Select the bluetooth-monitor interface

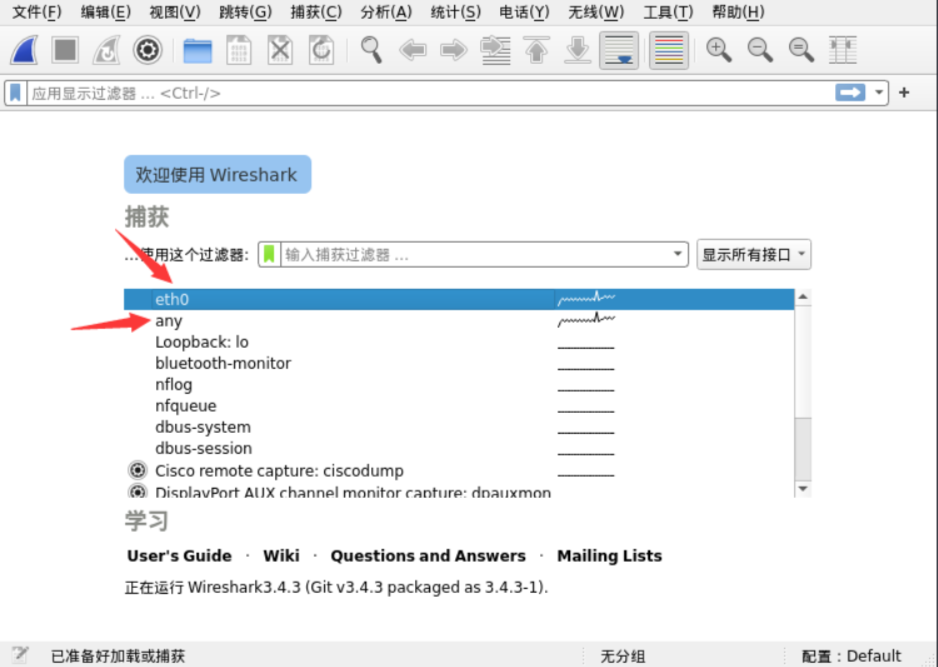tap(459, 363)
